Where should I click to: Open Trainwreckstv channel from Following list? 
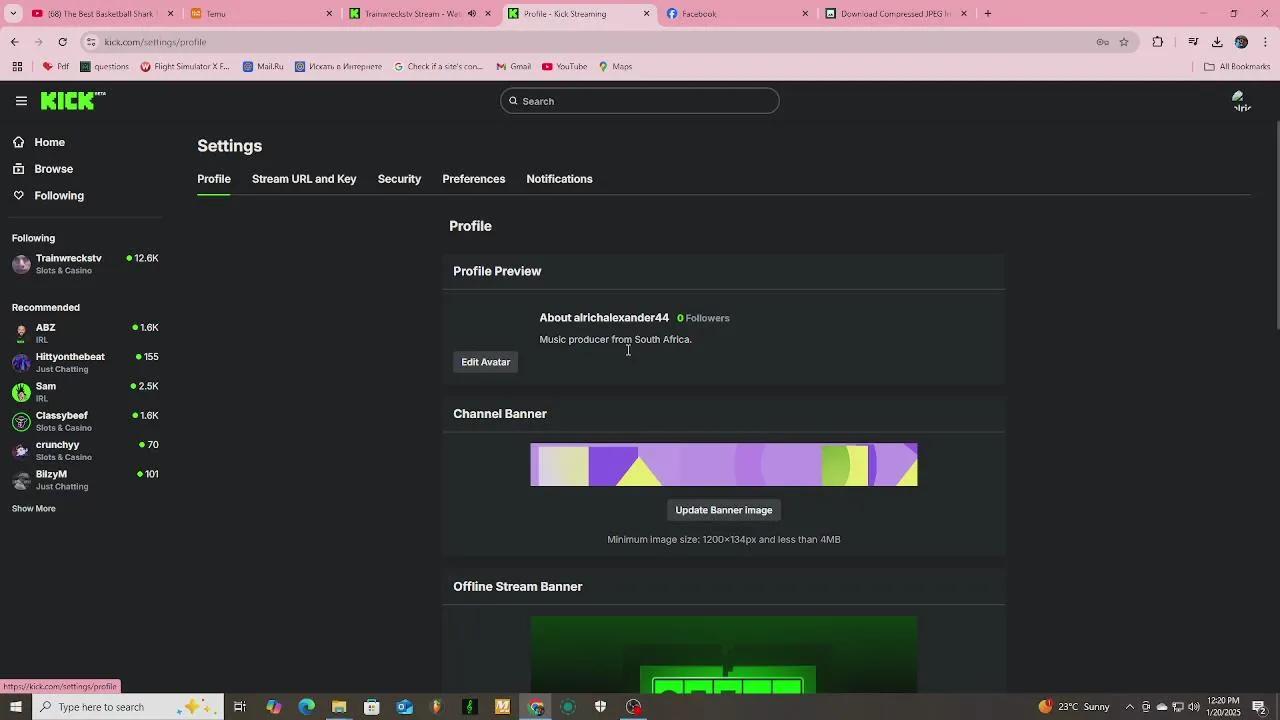tap(85, 264)
